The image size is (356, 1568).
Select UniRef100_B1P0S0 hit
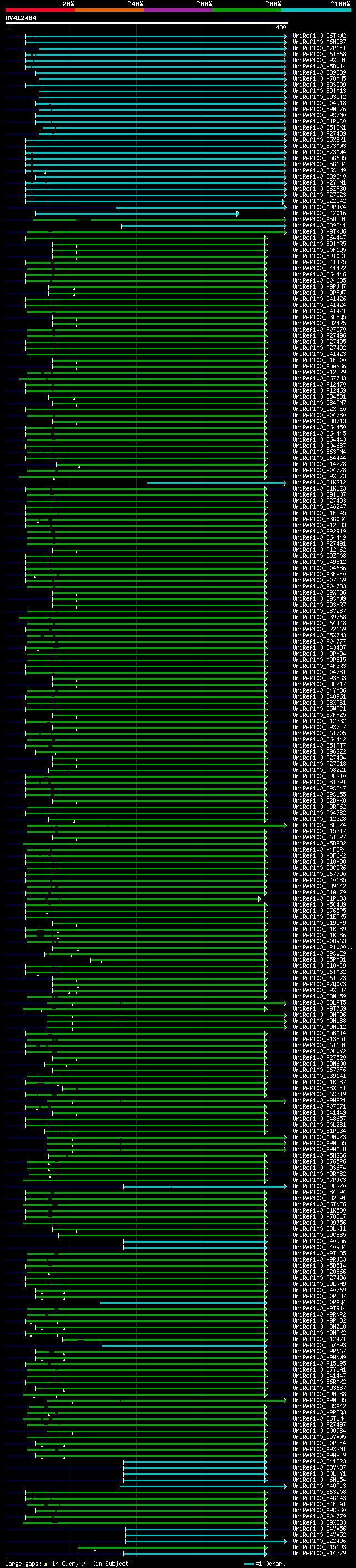[x=319, y=121]
